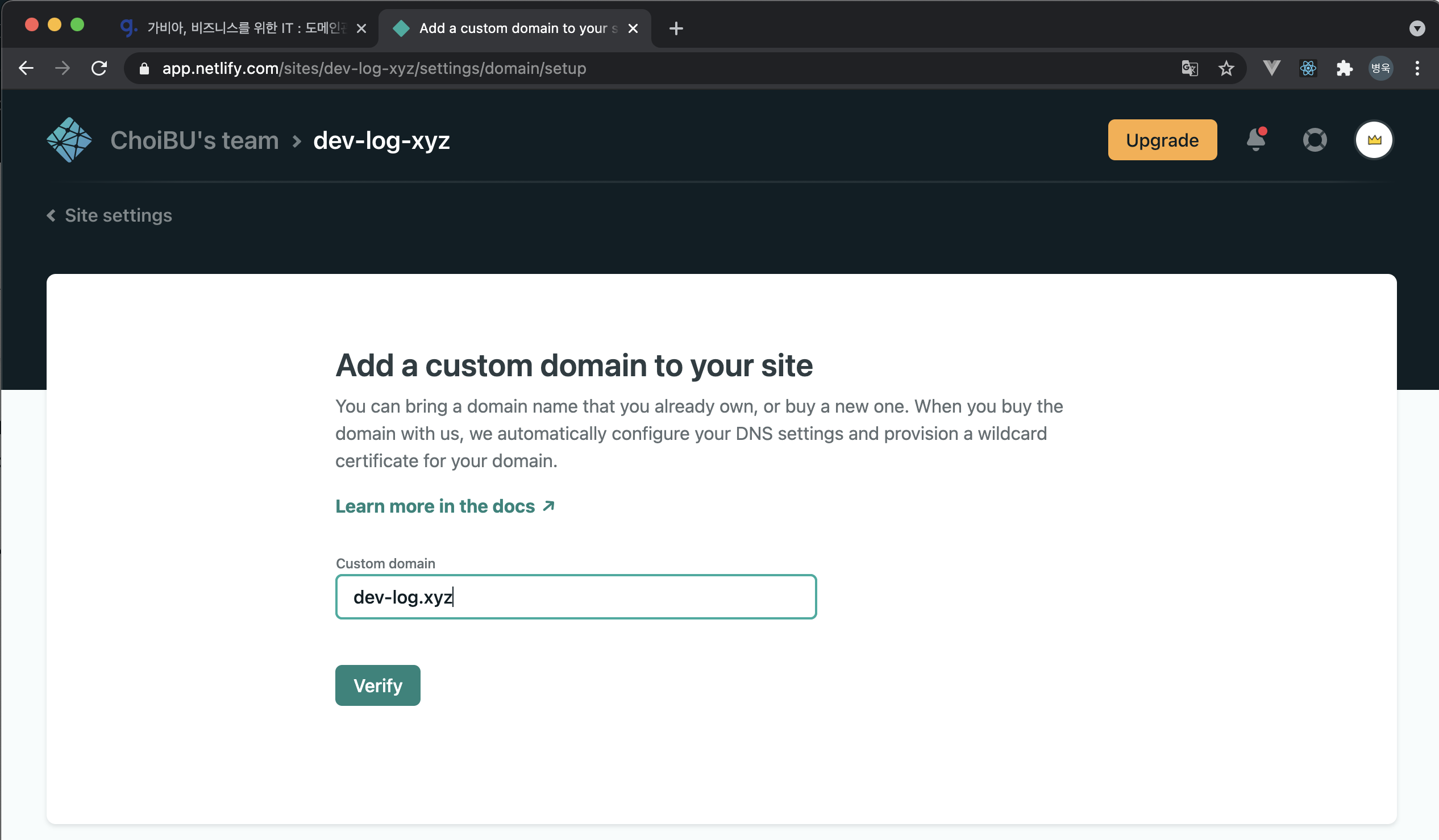
Task: Click the Google Translate icon in address bar
Action: pos(1190,69)
